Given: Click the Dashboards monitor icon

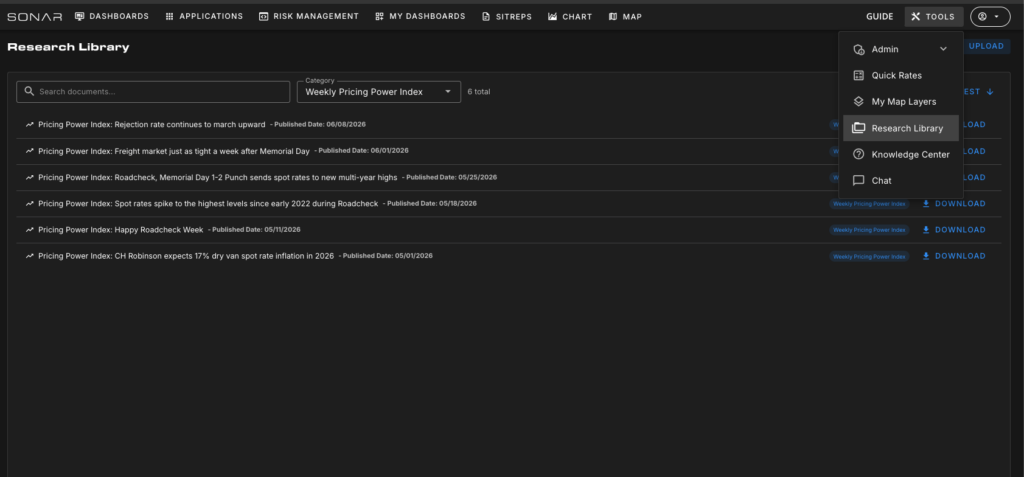Looking at the screenshot, I should (x=80, y=16).
